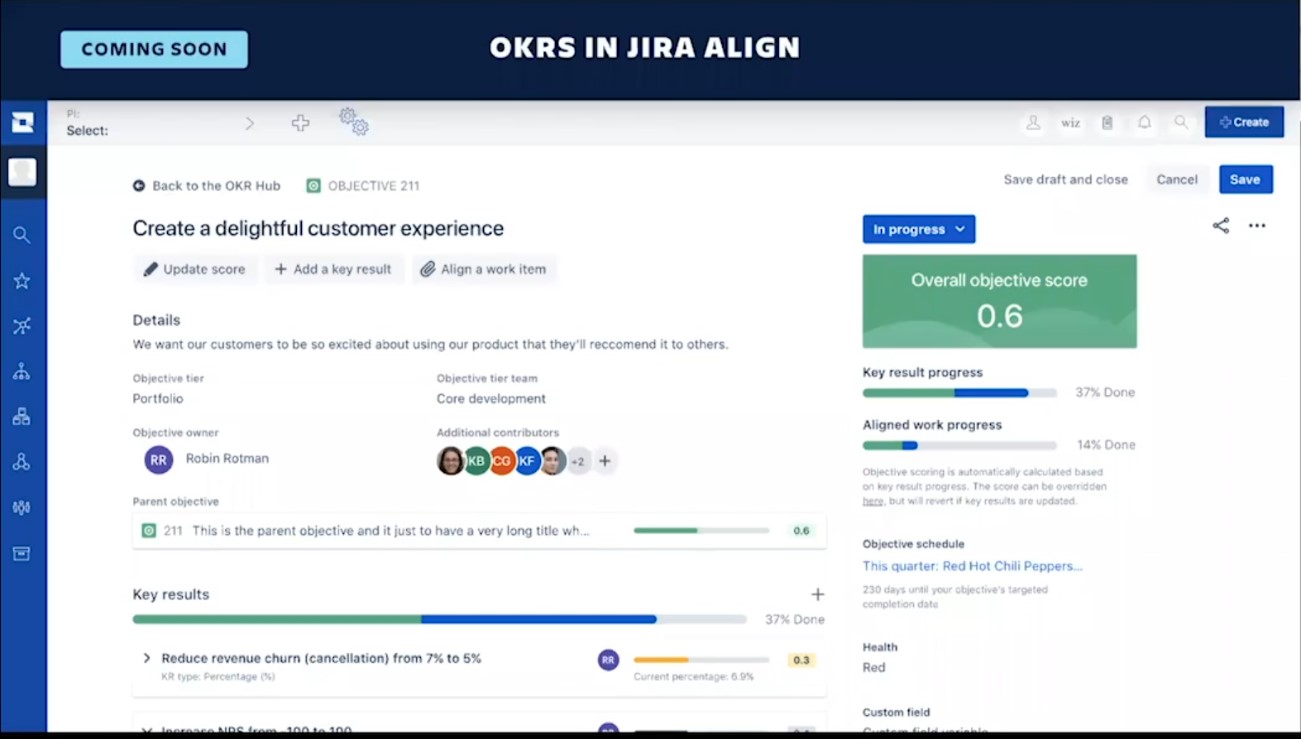
Task: Click Robin Rotman's RR avatar
Action: pos(158,459)
